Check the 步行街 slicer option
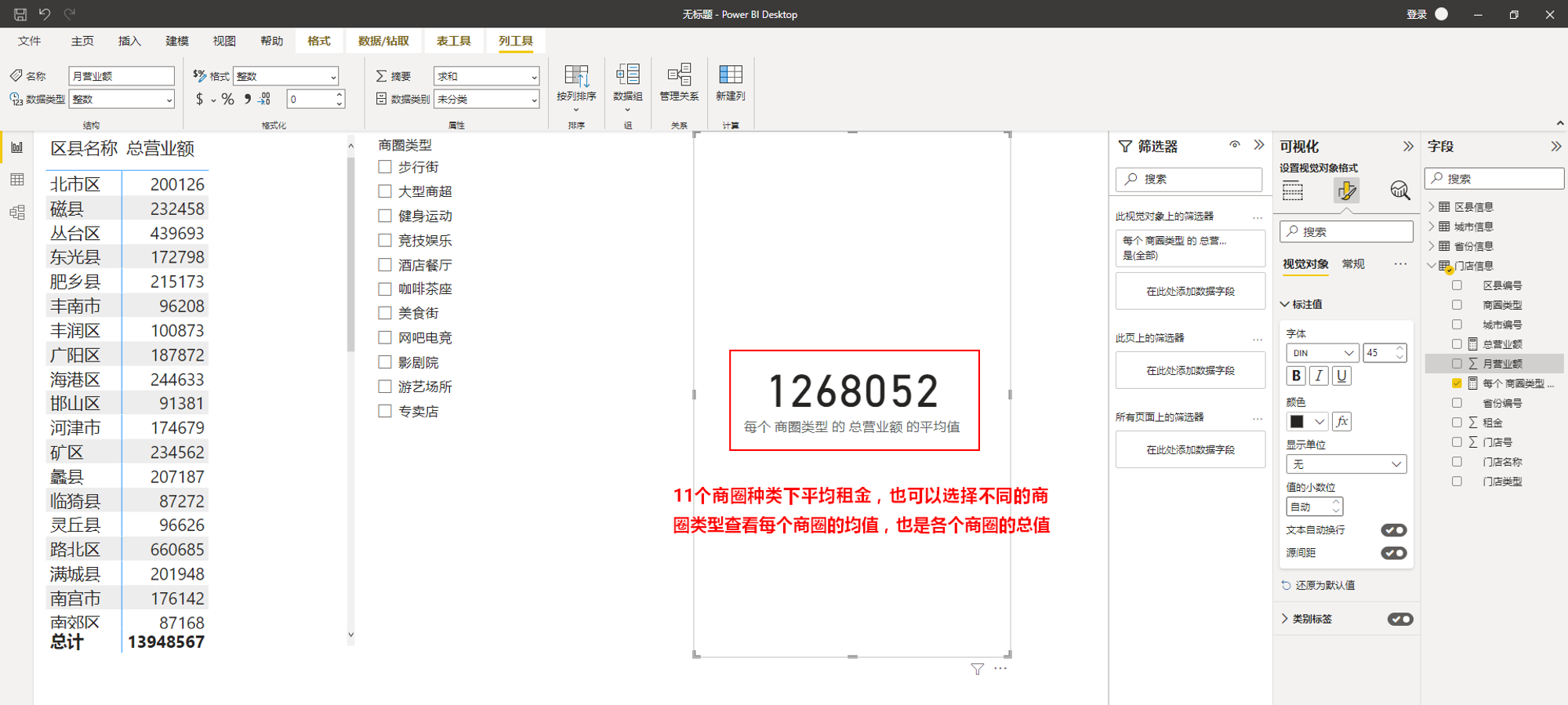 point(385,167)
